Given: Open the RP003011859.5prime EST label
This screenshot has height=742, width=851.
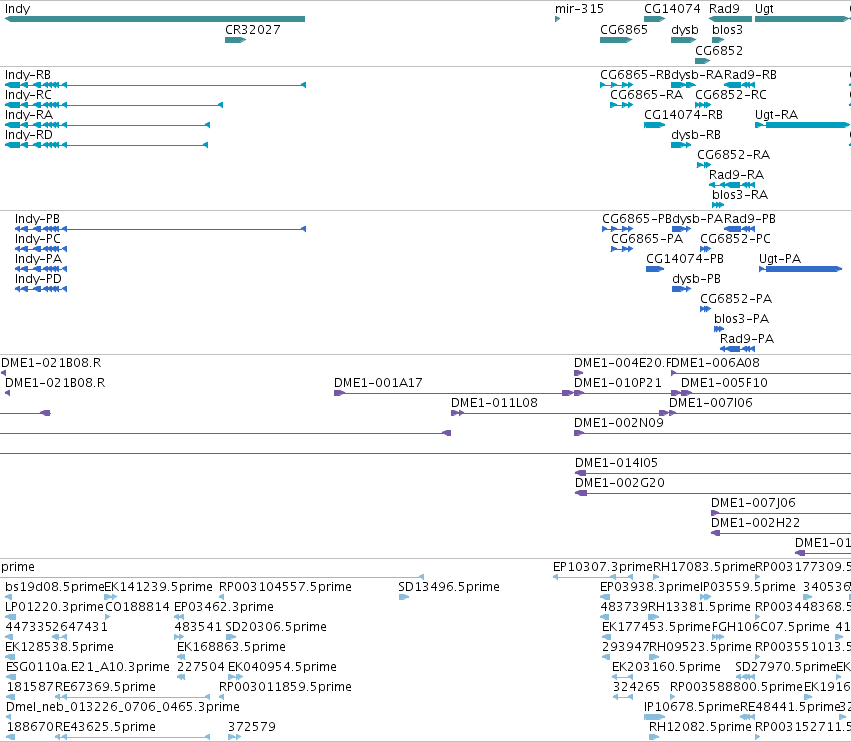Looking at the screenshot, I should pos(285,687).
